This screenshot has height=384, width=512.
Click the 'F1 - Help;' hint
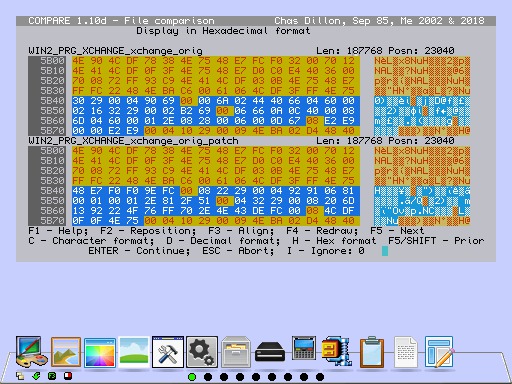(58, 231)
